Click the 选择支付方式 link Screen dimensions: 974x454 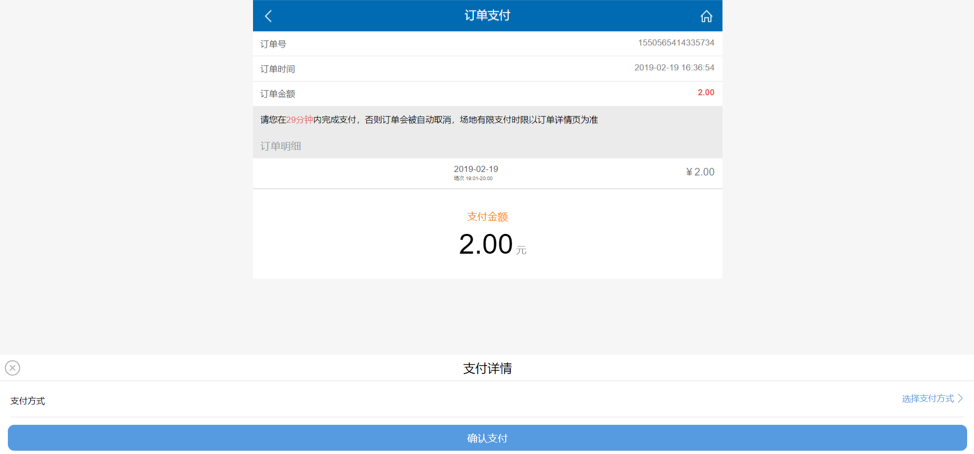(x=927, y=398)
